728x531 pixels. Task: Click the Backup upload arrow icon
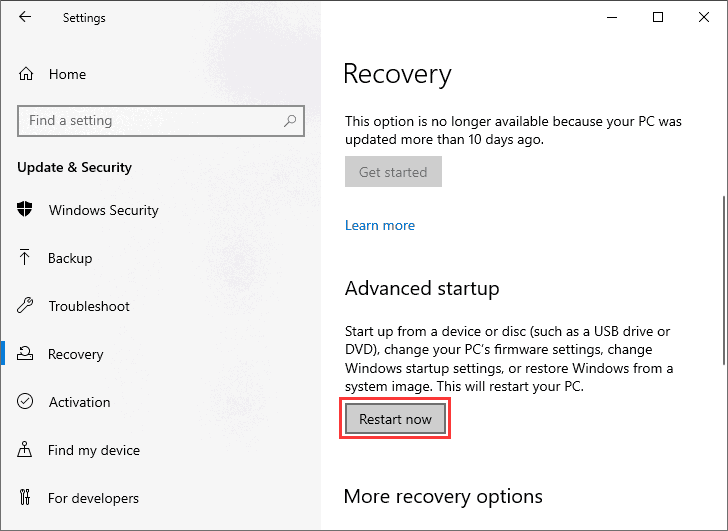coord(26,258)
